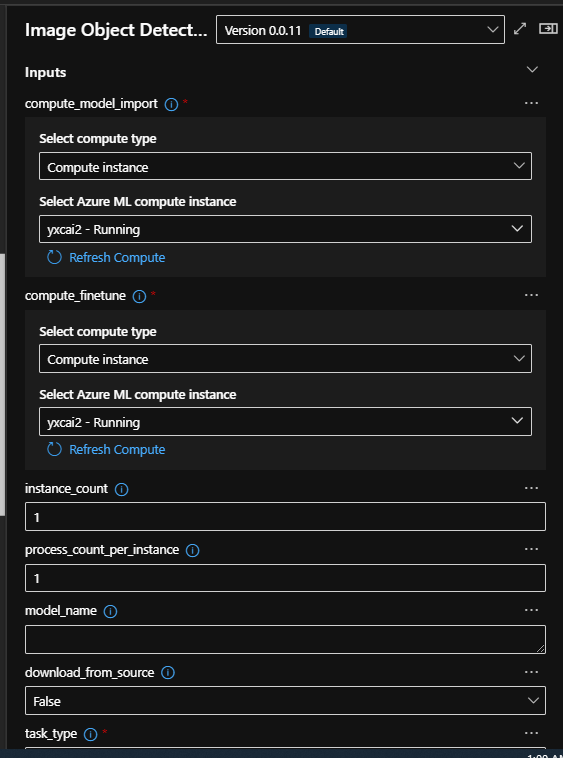Open ellipsis menu for compute_model_import
The image size is (563, 758).
click(531, 103)
